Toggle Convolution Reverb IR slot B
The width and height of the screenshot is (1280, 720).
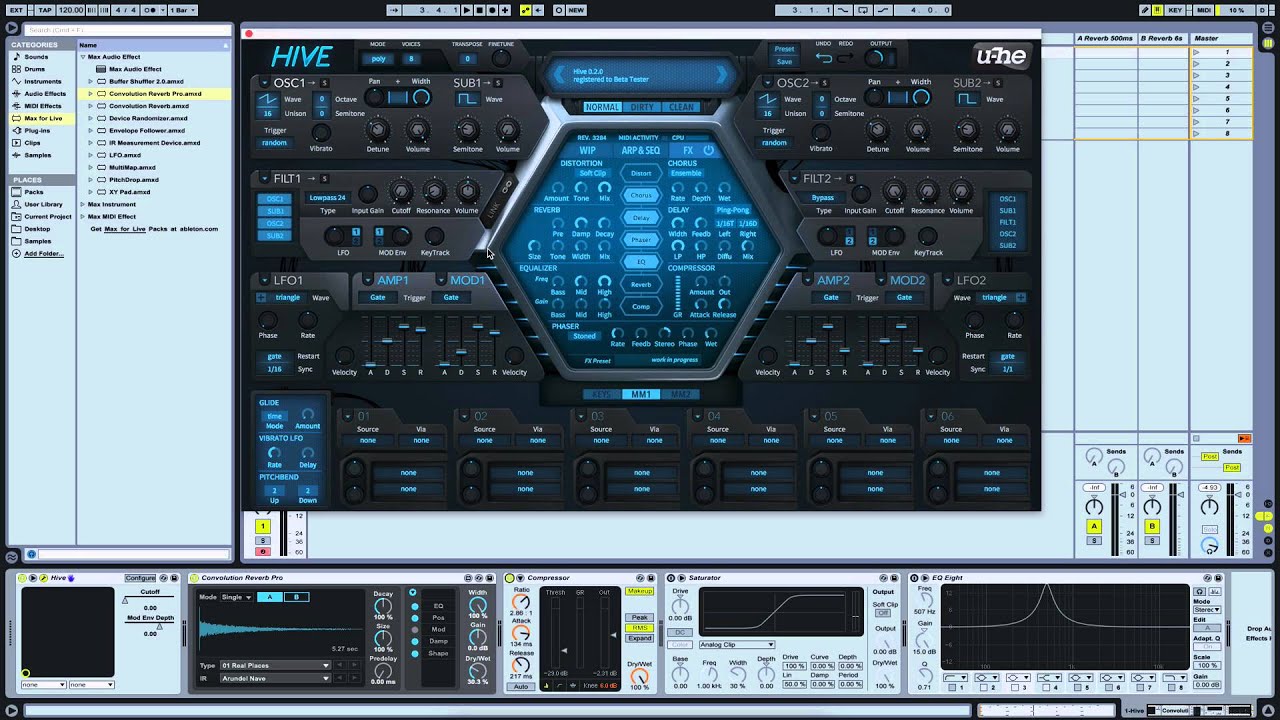[x=296, y=597]
